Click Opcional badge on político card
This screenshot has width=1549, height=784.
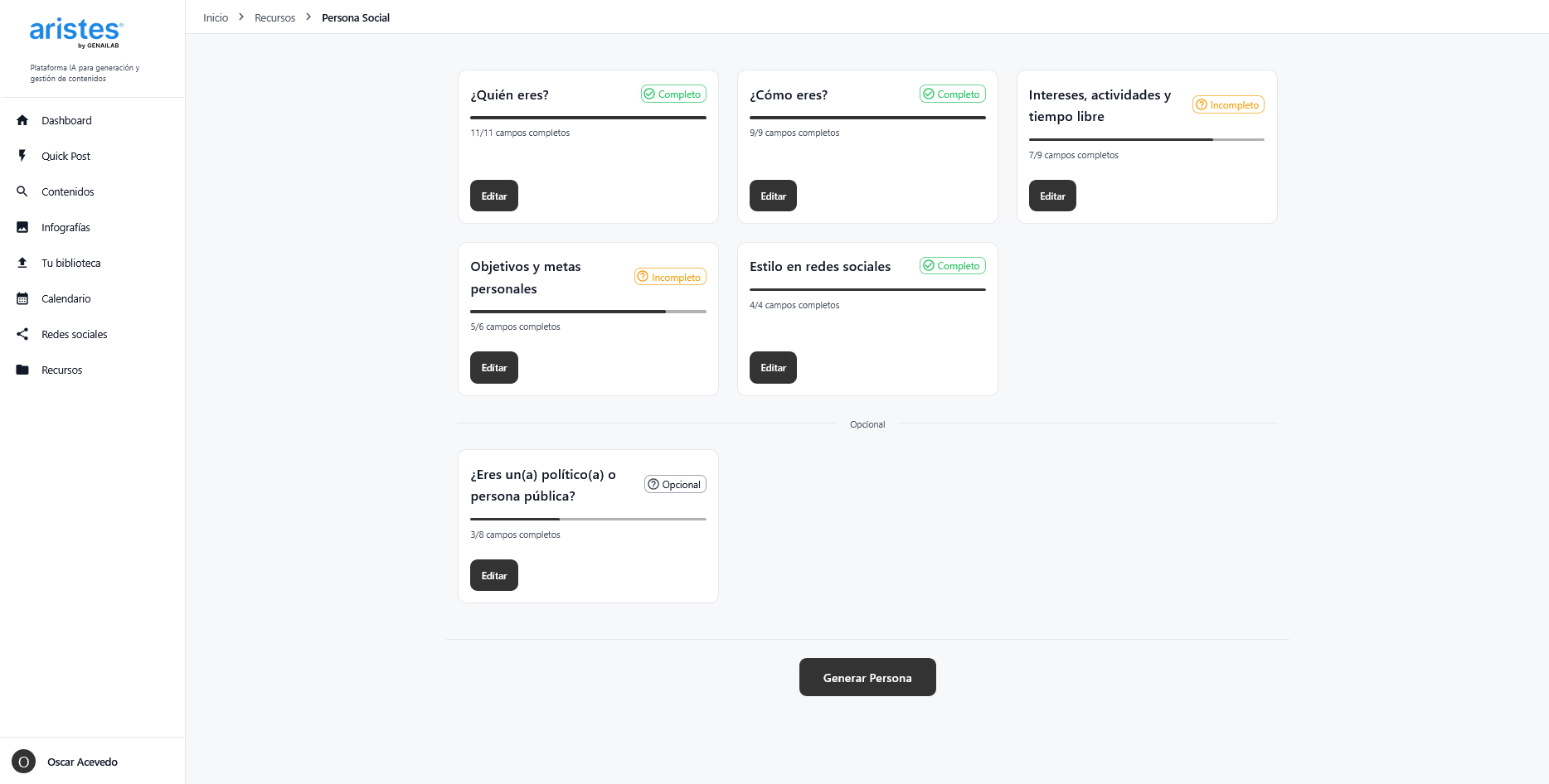click(675, 484)
